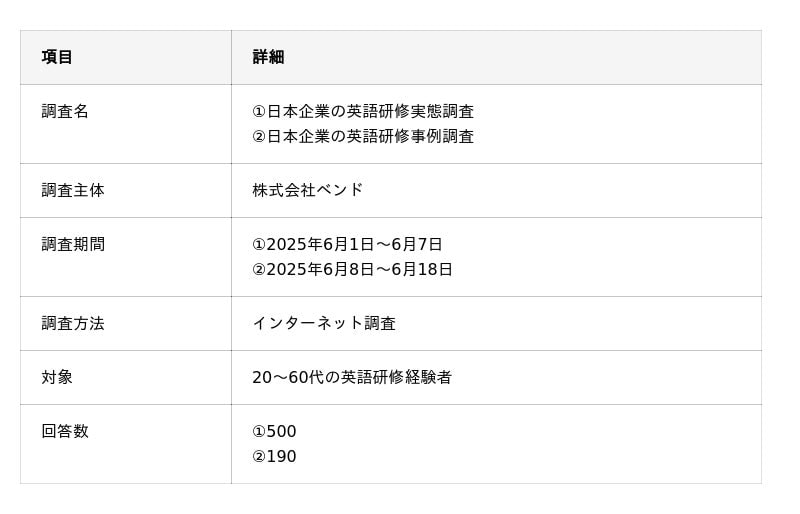The height and width of the screenshot is (514, 800).
Task: Click ①2025年6月1日〜6月7日 date text
Action: point(347,244)
